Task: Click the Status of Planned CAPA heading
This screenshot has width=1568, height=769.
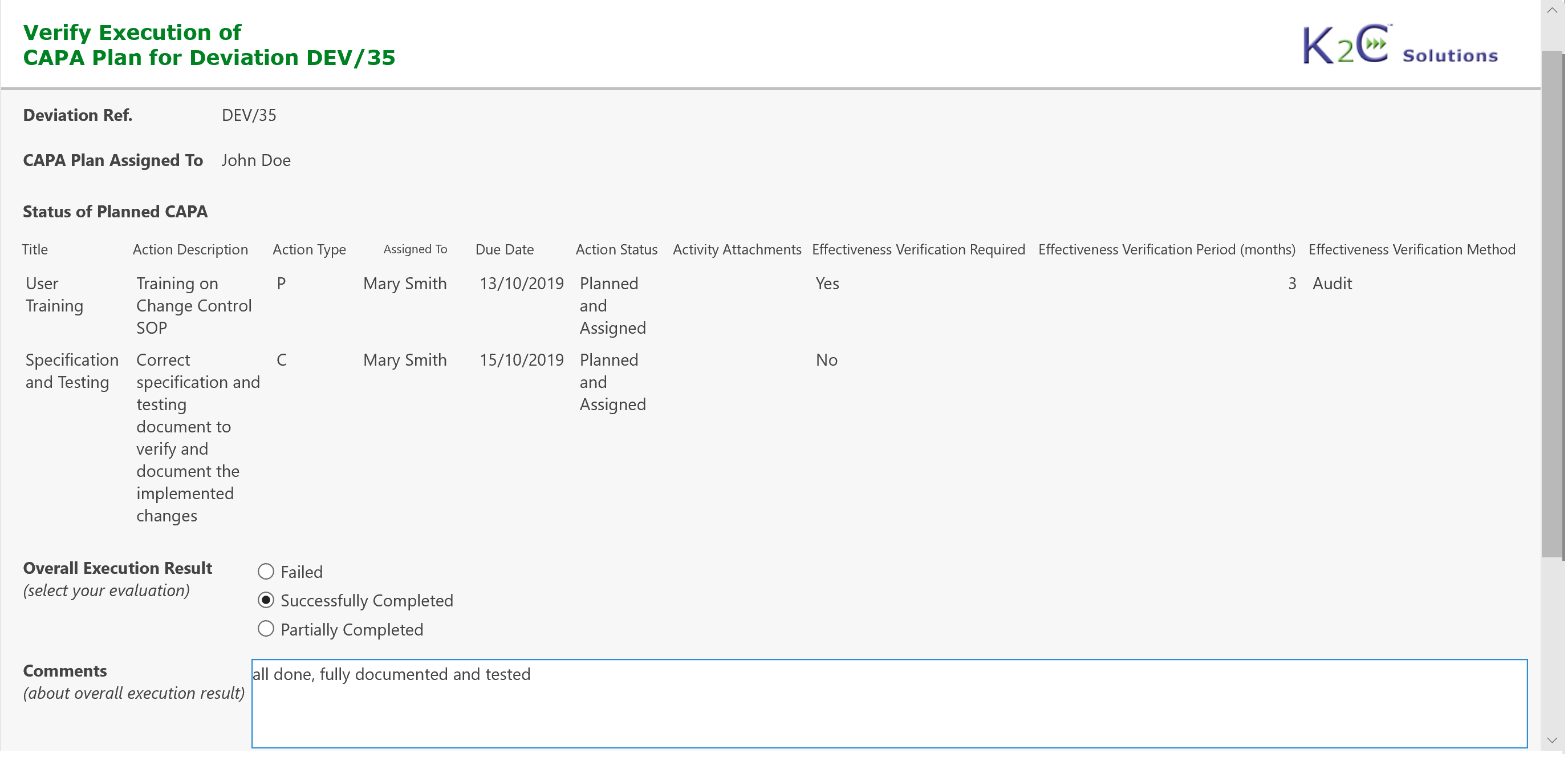Action: pos(115,211)
